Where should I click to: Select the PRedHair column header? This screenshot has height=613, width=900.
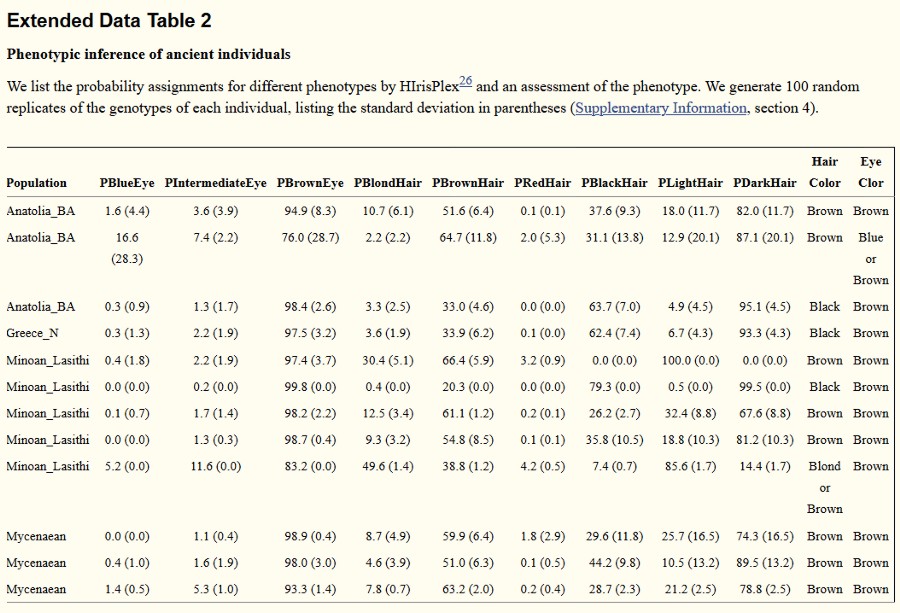click(x=543, y=183)
